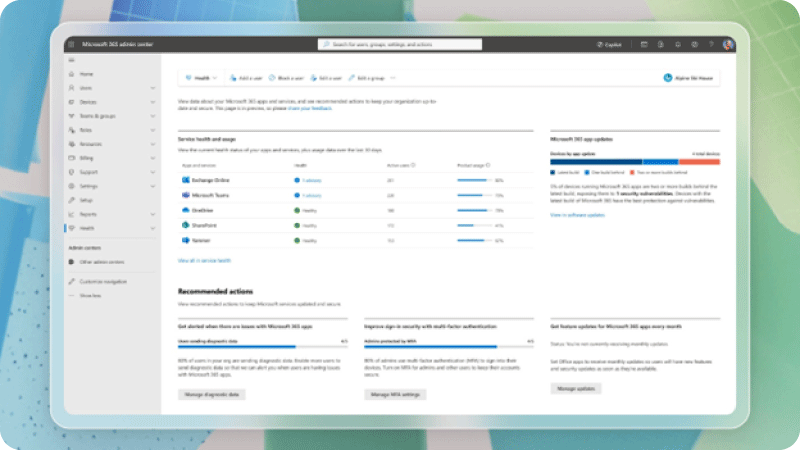Expand the Roles chevron
The width and height of the screenshot is (800, 450).
coord(153,130)
